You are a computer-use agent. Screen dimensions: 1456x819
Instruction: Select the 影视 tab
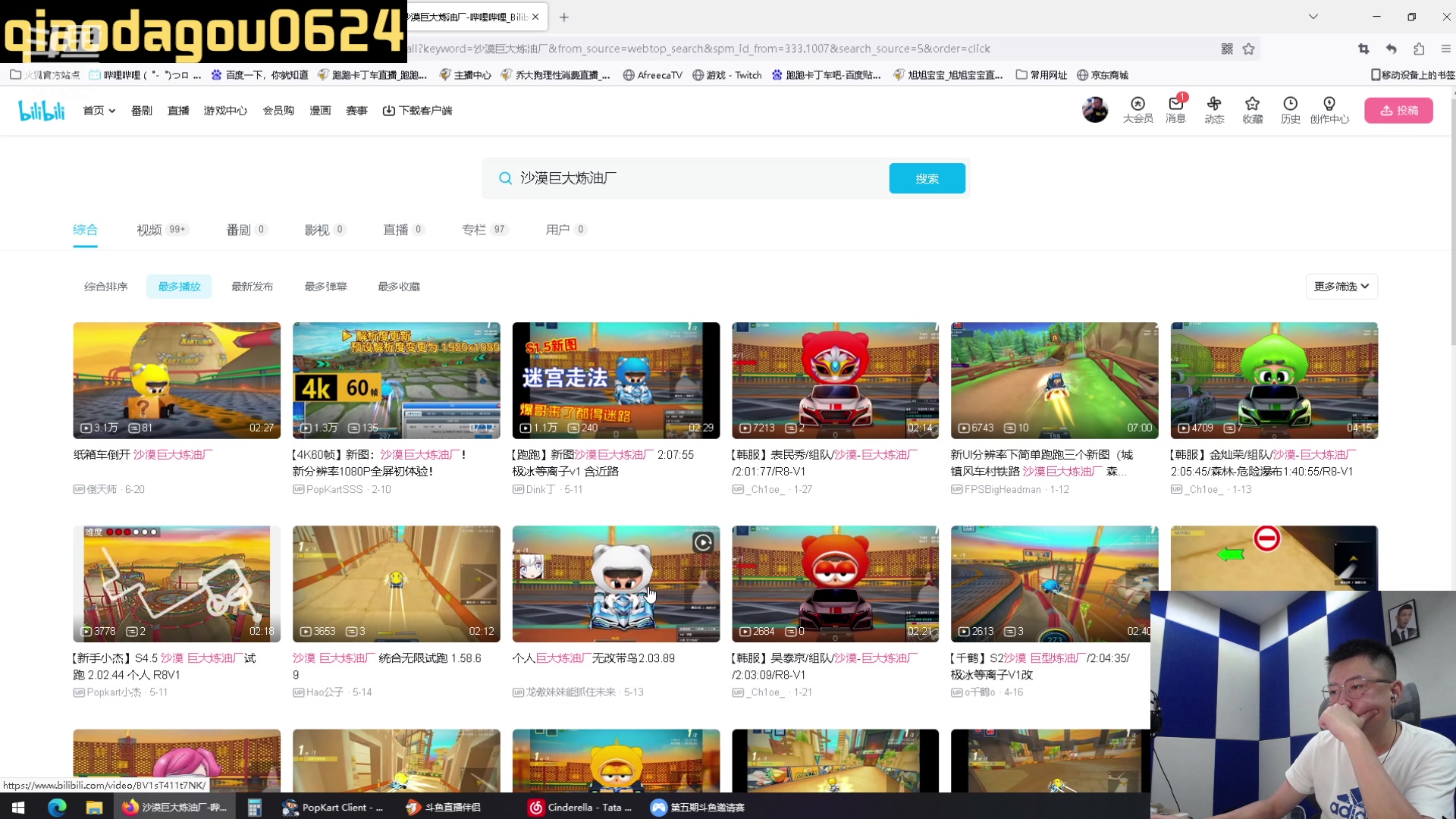tap(325, 230)
